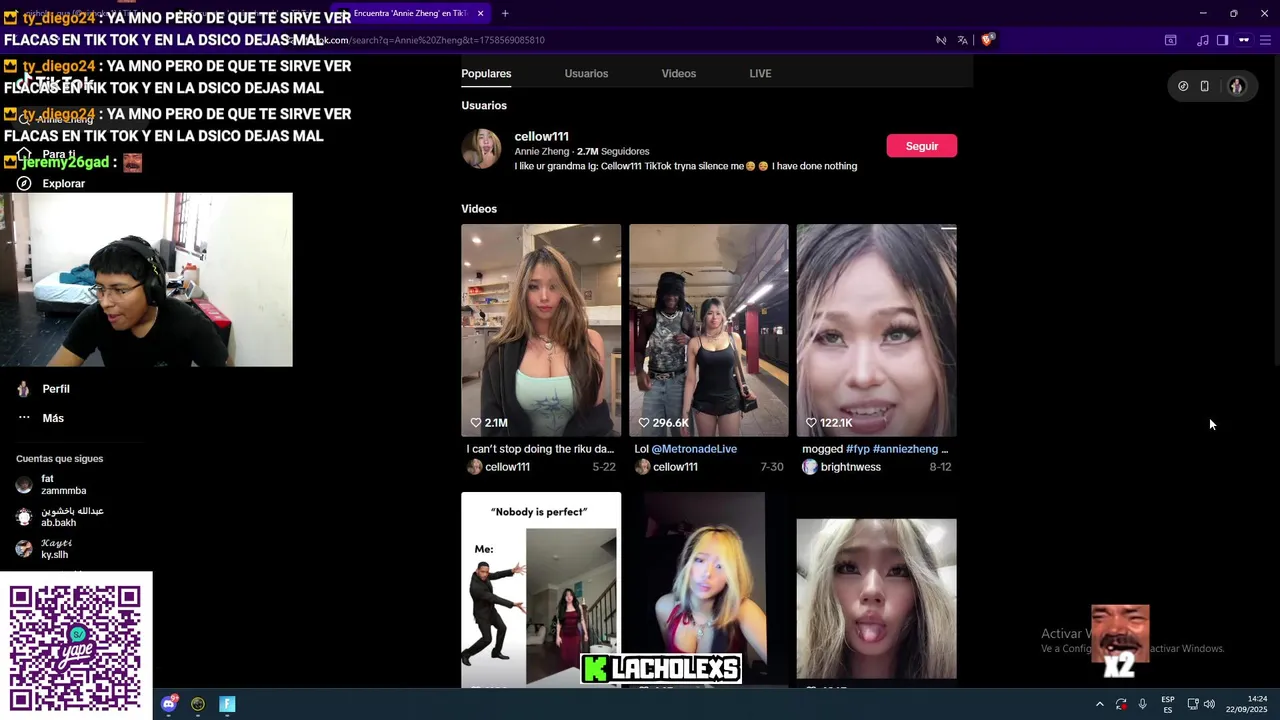Open the Fortnite taskbar icon

(227, 704)
